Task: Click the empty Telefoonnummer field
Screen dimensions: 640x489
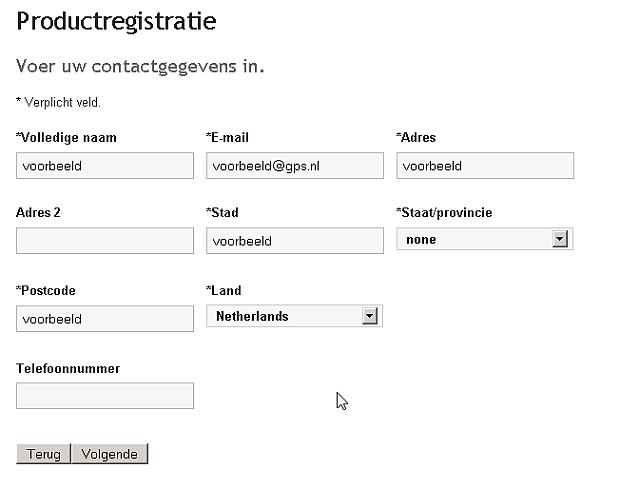Action: (x=105, y=396)
